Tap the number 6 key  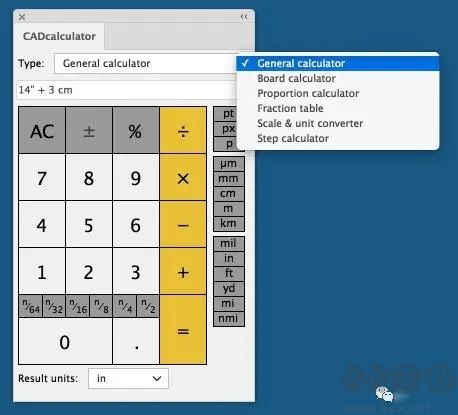[136, 224]
